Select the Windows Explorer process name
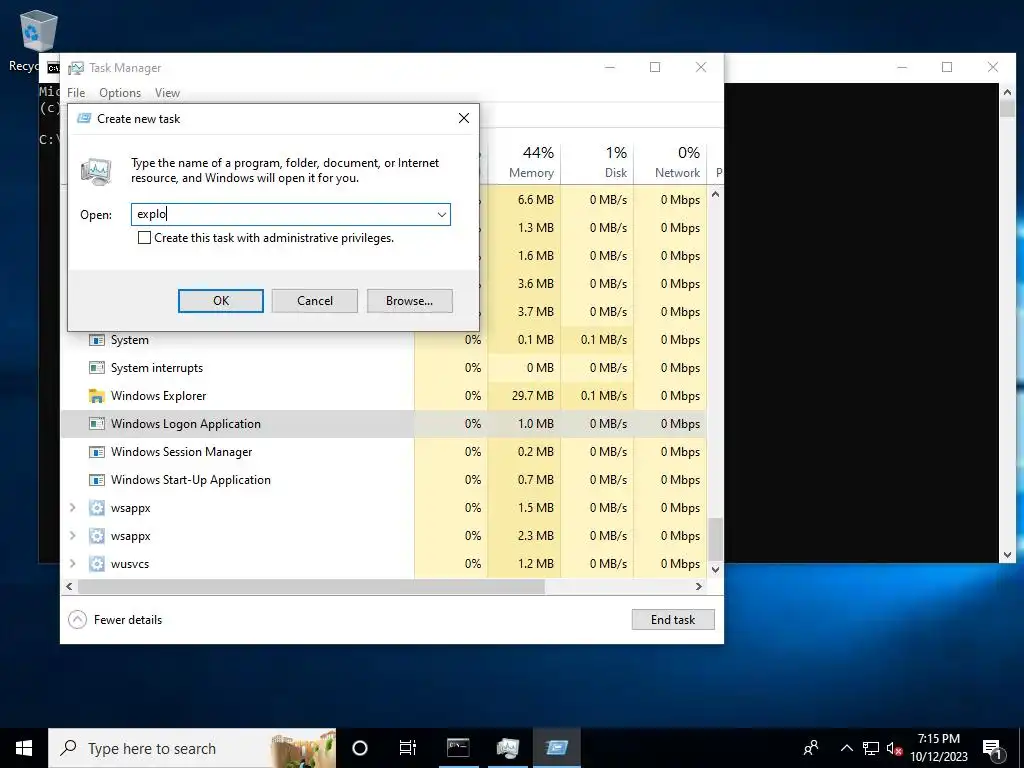1024x768 pixels. [x=158, y=396]
